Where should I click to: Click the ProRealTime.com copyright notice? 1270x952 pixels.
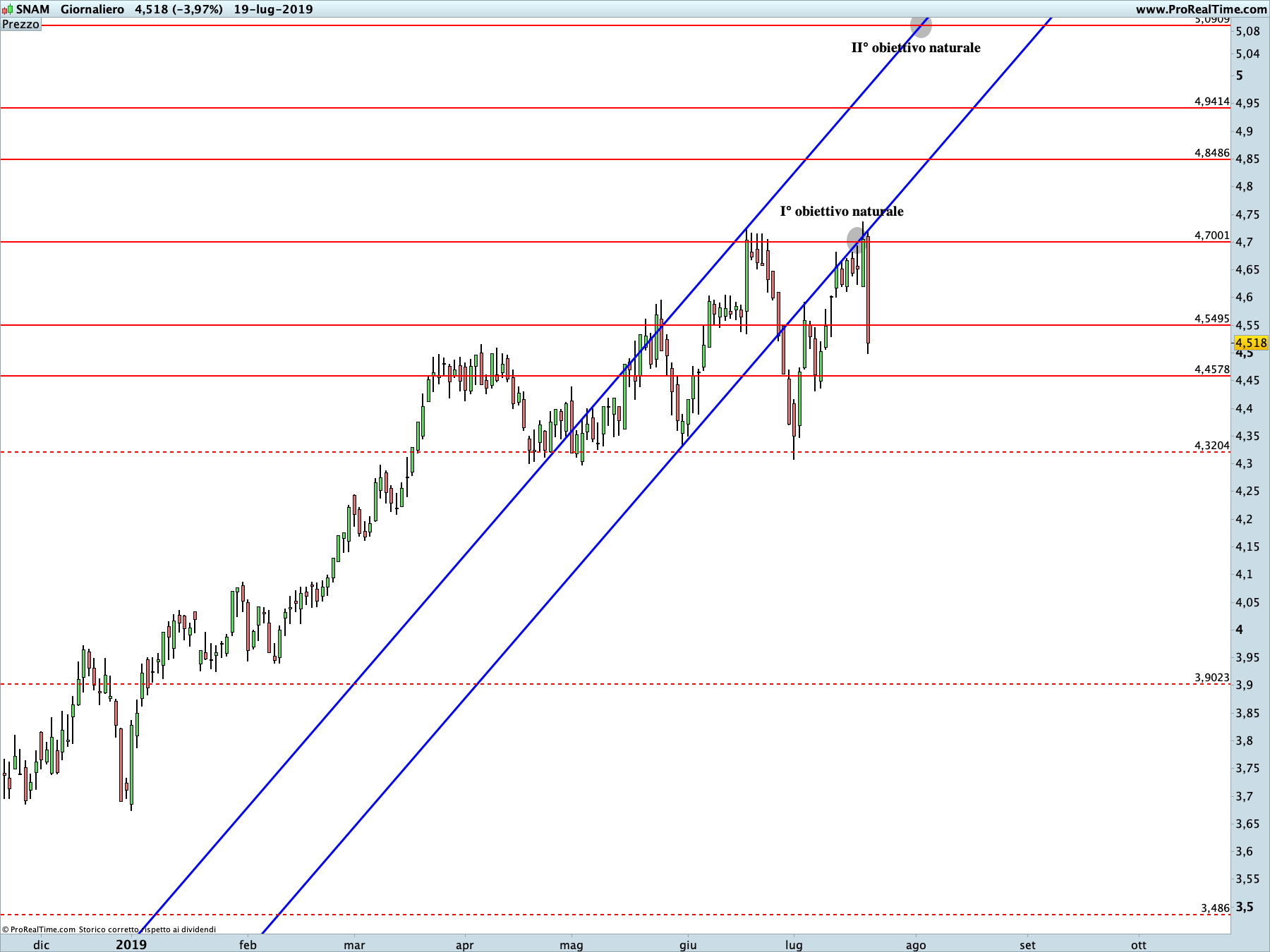[x=109, y=929]
